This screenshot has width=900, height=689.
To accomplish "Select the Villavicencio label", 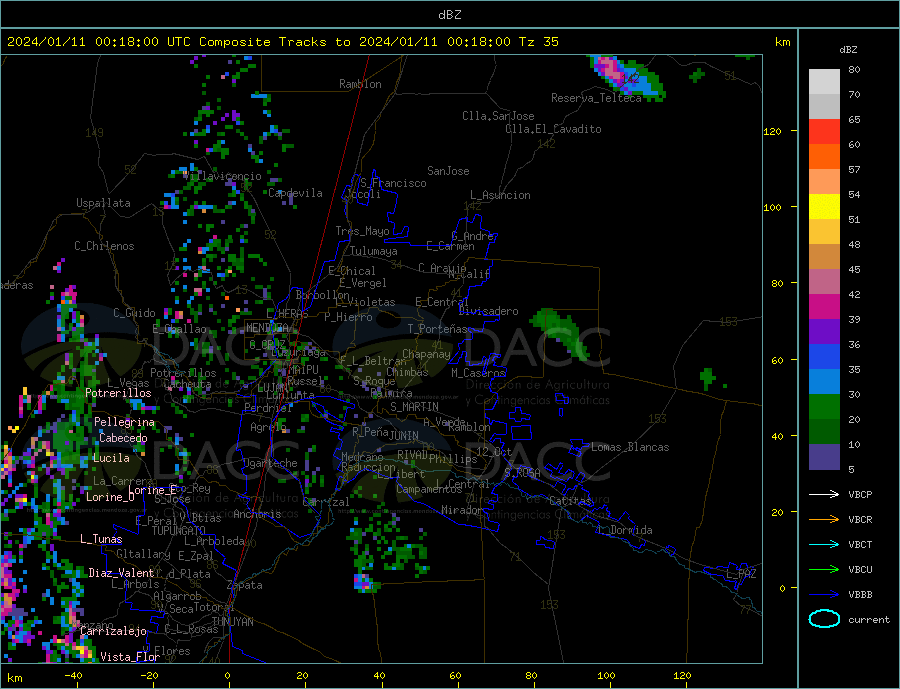I will click(223, 176).
